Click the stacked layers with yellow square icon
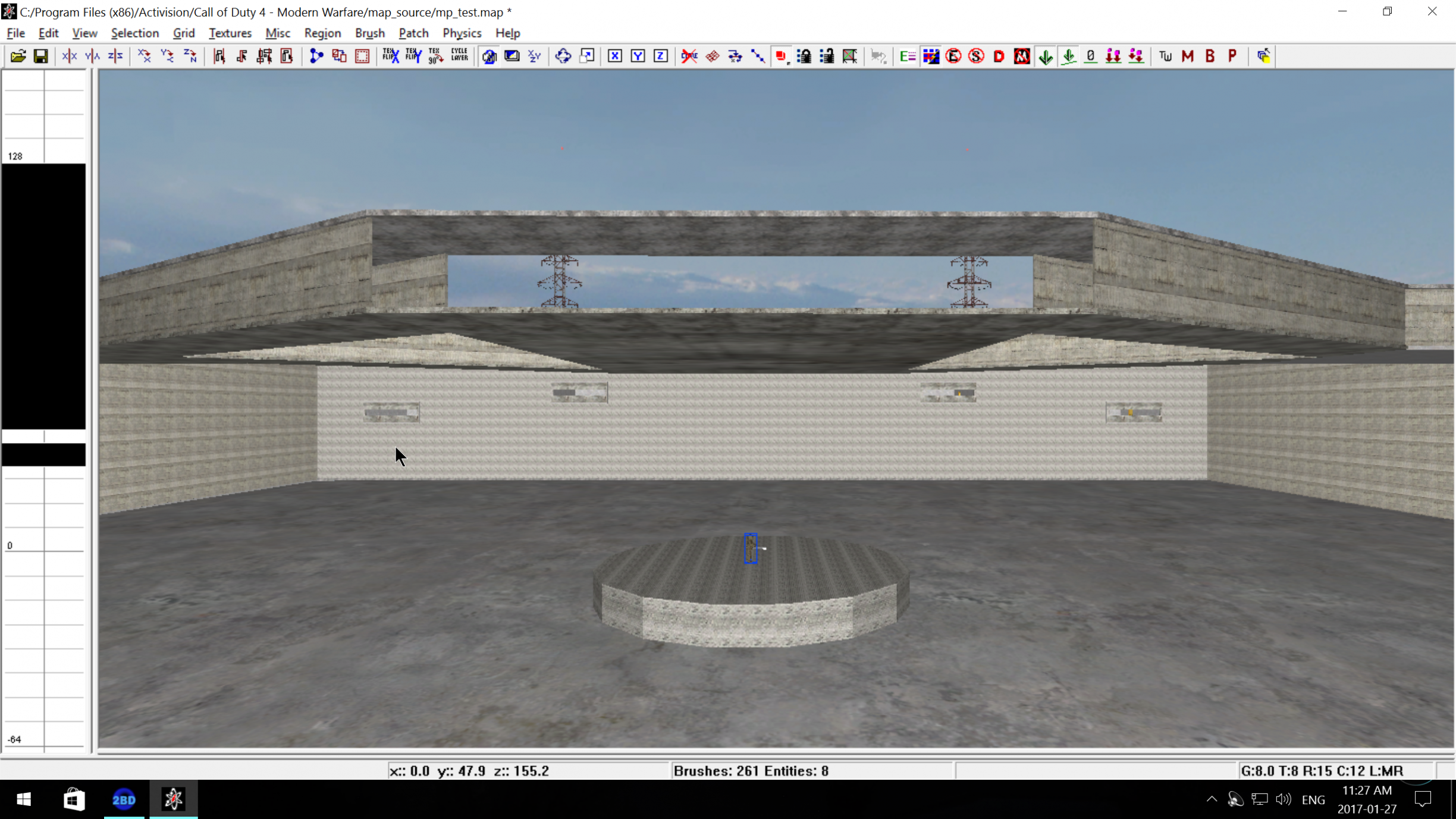Image resolution: width=1456 pixels, height=819 pixels. (1264, 56)
